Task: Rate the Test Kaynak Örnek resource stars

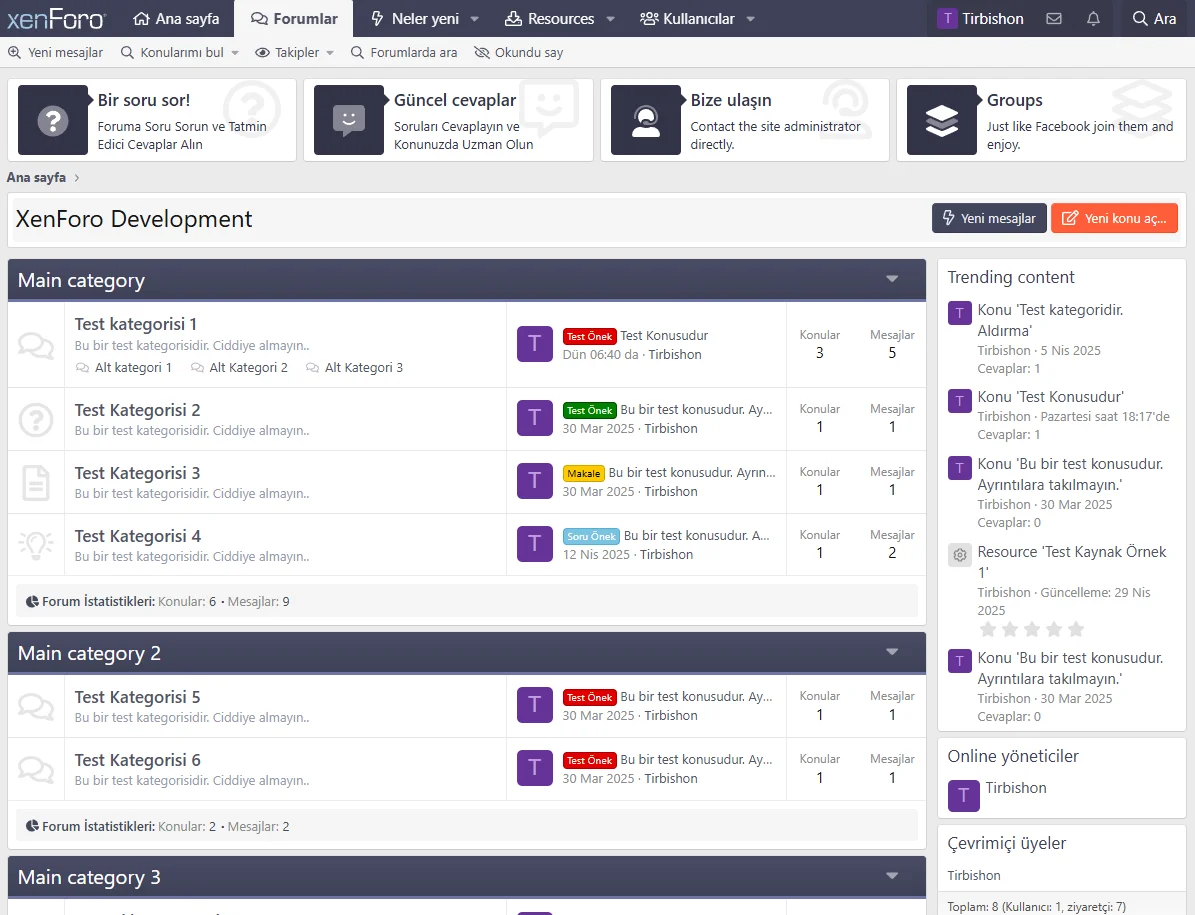Action: [x=1031, y=629]
